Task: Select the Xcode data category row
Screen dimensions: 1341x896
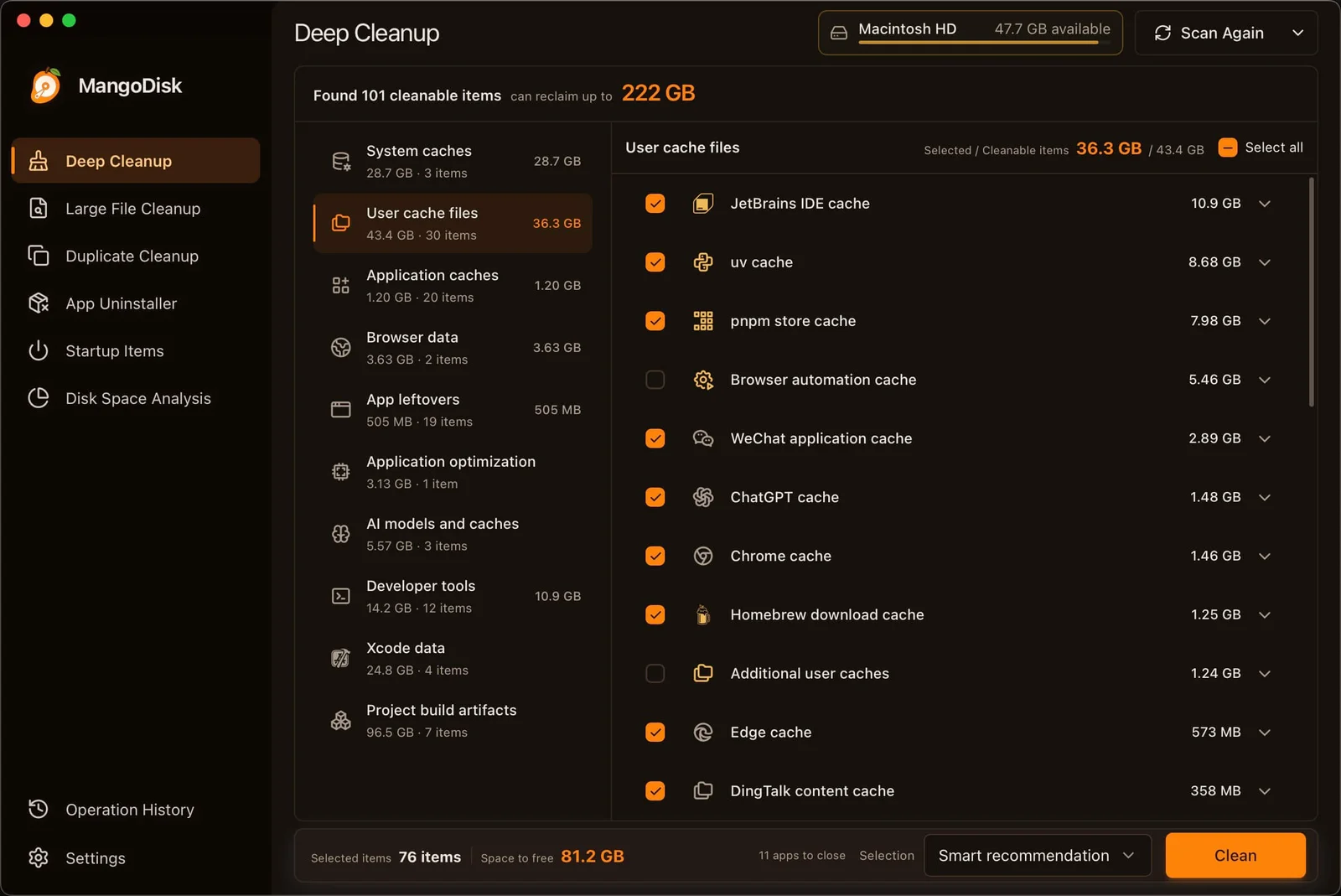Action: [453, 659]
